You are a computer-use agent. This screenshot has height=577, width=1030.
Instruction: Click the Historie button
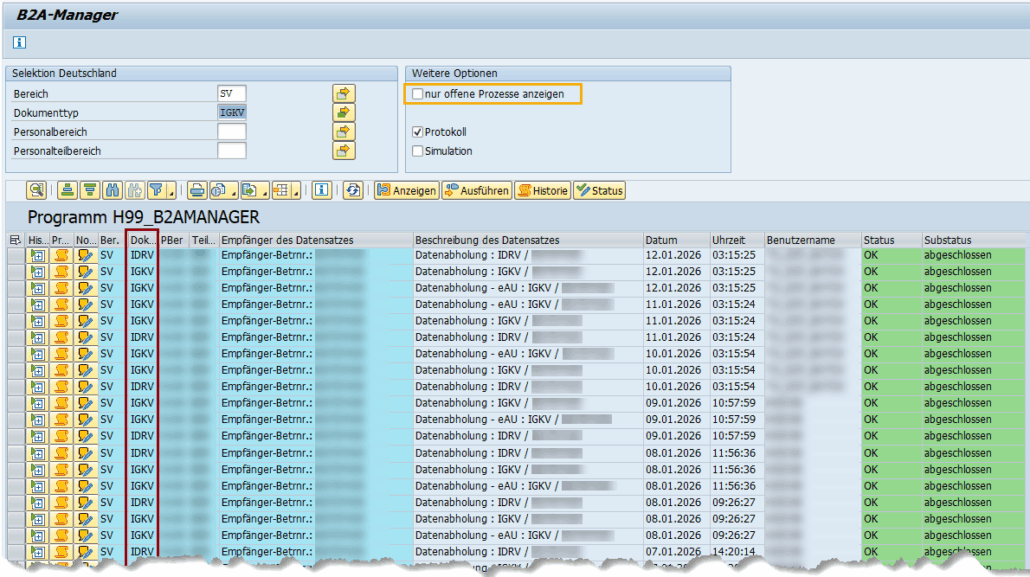(x=542, y=190)
